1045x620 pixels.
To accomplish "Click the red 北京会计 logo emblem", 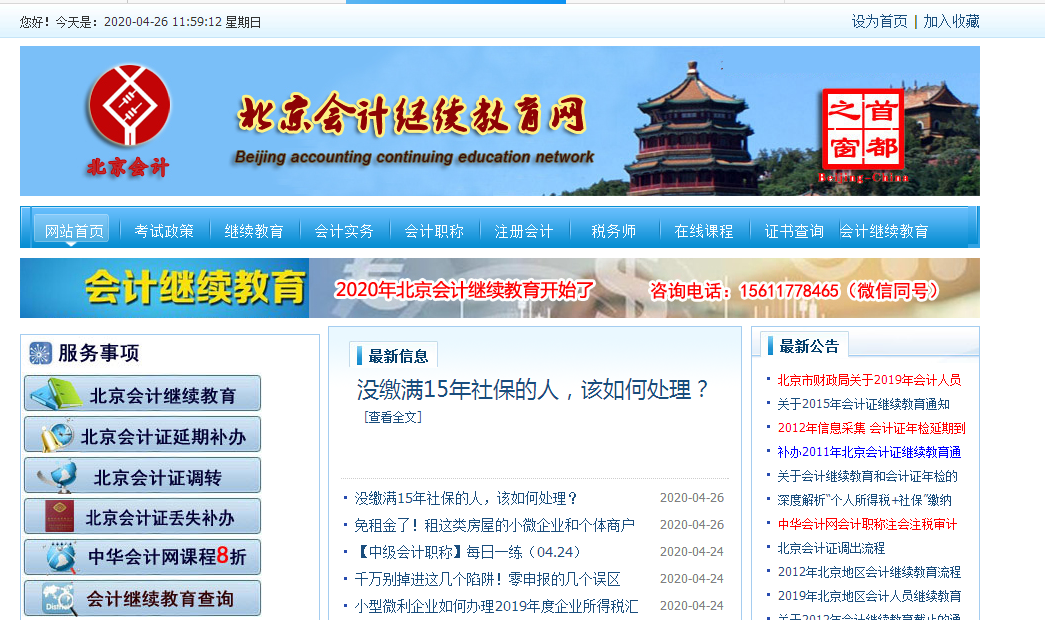I will [129, 109].
